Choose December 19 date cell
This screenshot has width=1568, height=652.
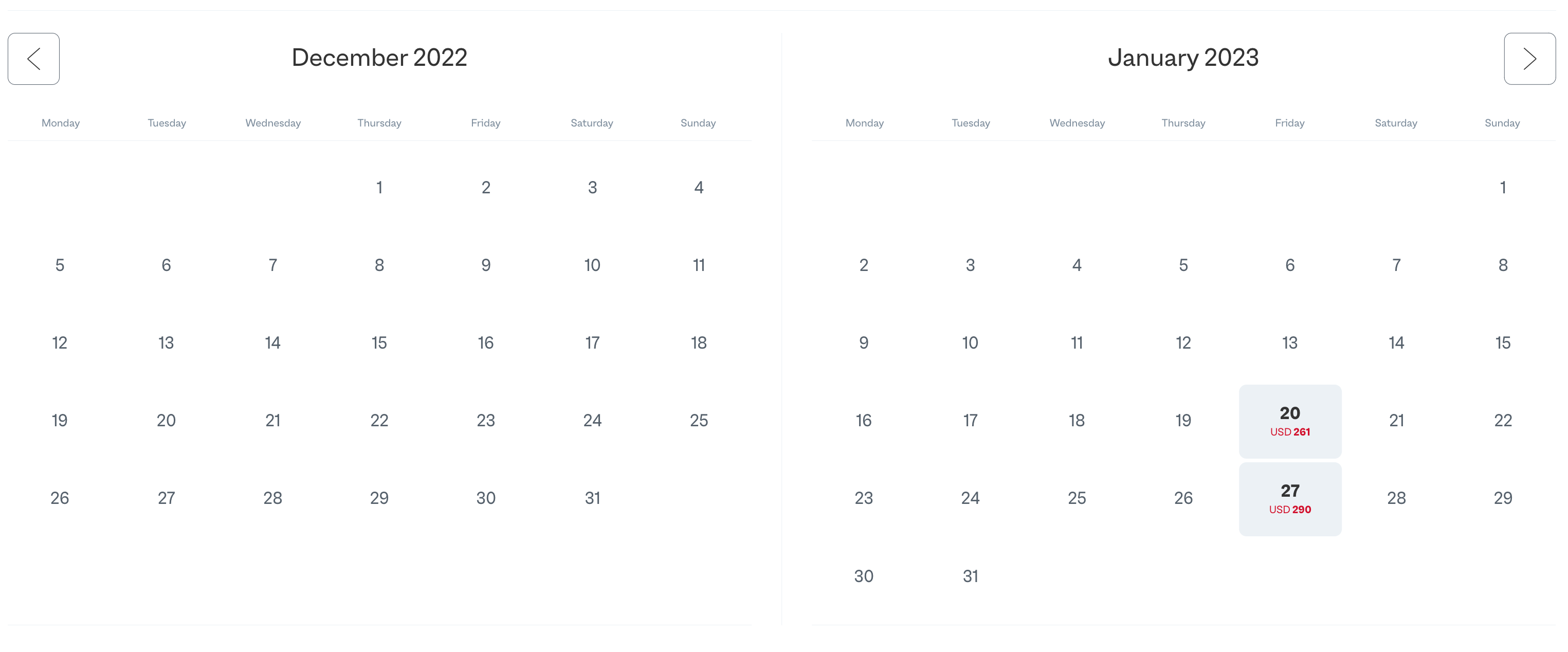[60, 421]
